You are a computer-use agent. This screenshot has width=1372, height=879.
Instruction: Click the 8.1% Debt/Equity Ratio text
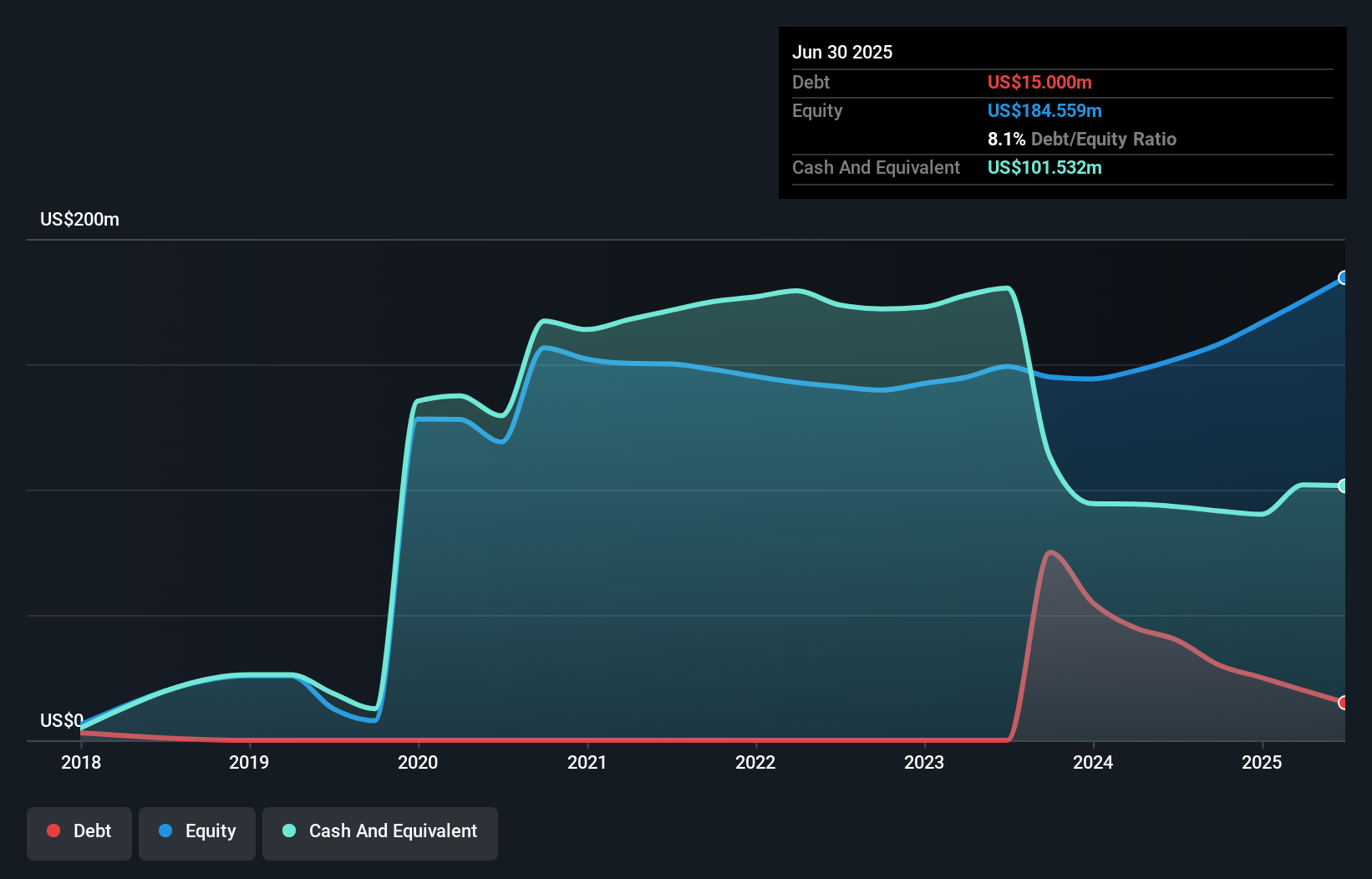pos(1082,139)
